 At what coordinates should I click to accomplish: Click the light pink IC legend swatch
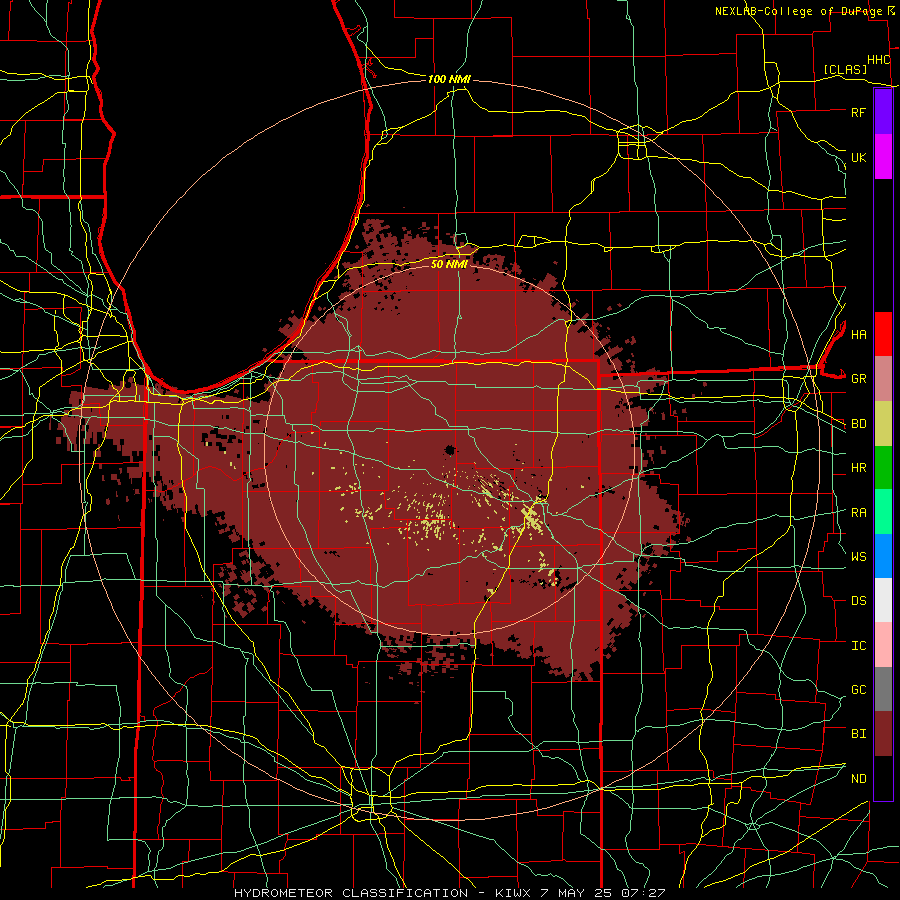[883, 645]
